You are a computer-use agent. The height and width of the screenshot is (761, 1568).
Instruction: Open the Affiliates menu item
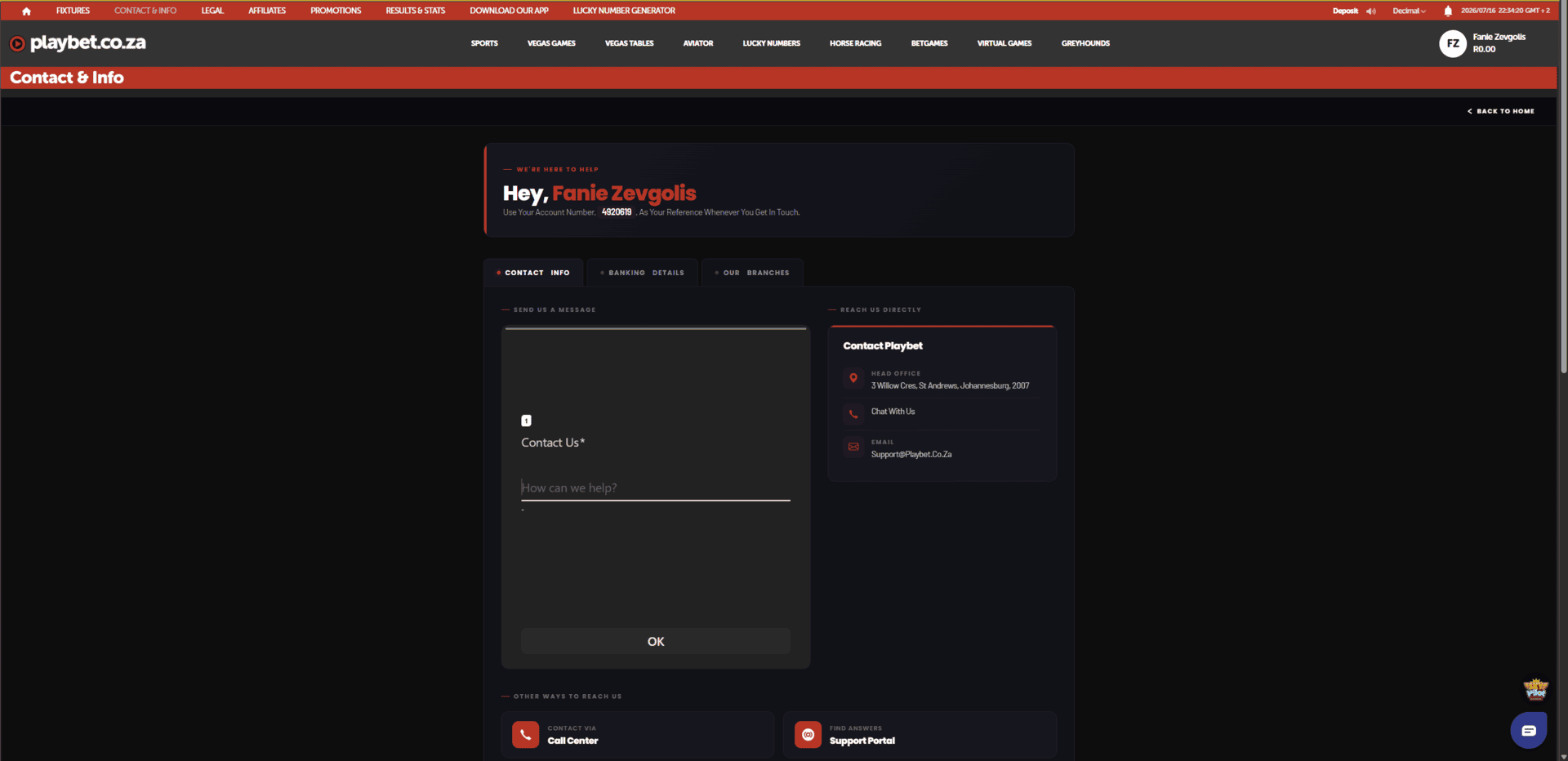[x=267, y=11]
